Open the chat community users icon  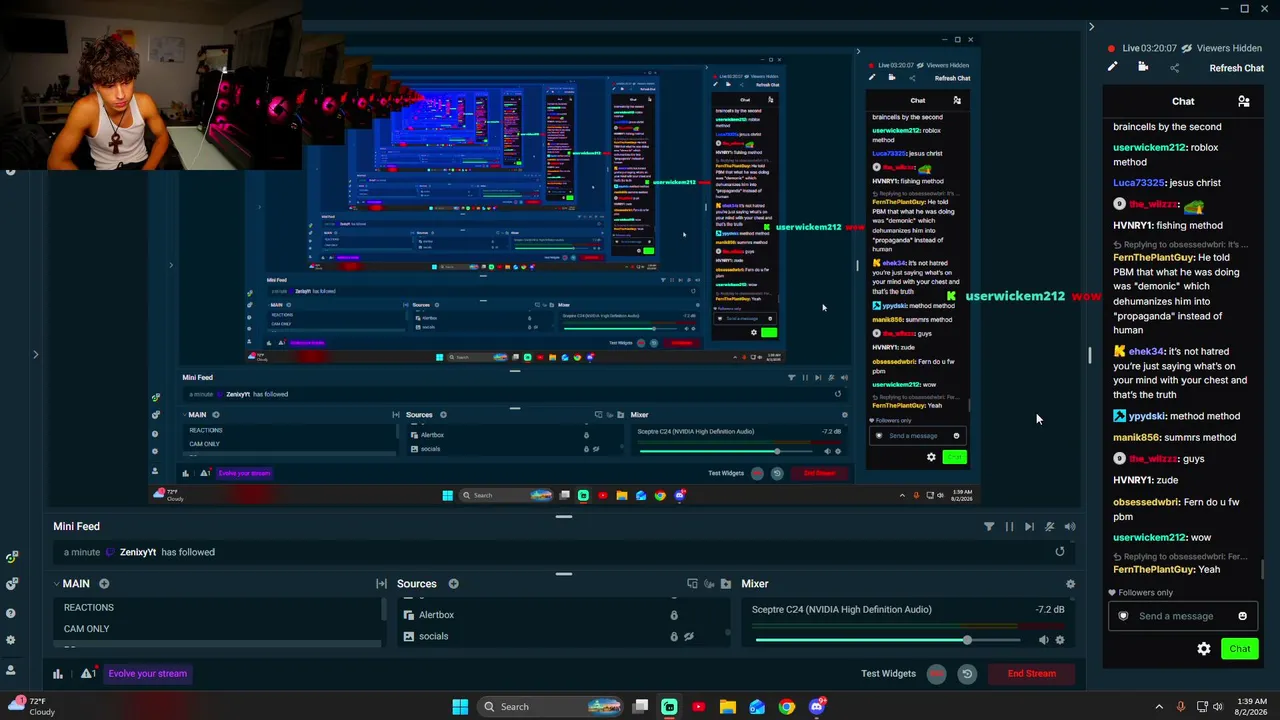click(1243, 101)
